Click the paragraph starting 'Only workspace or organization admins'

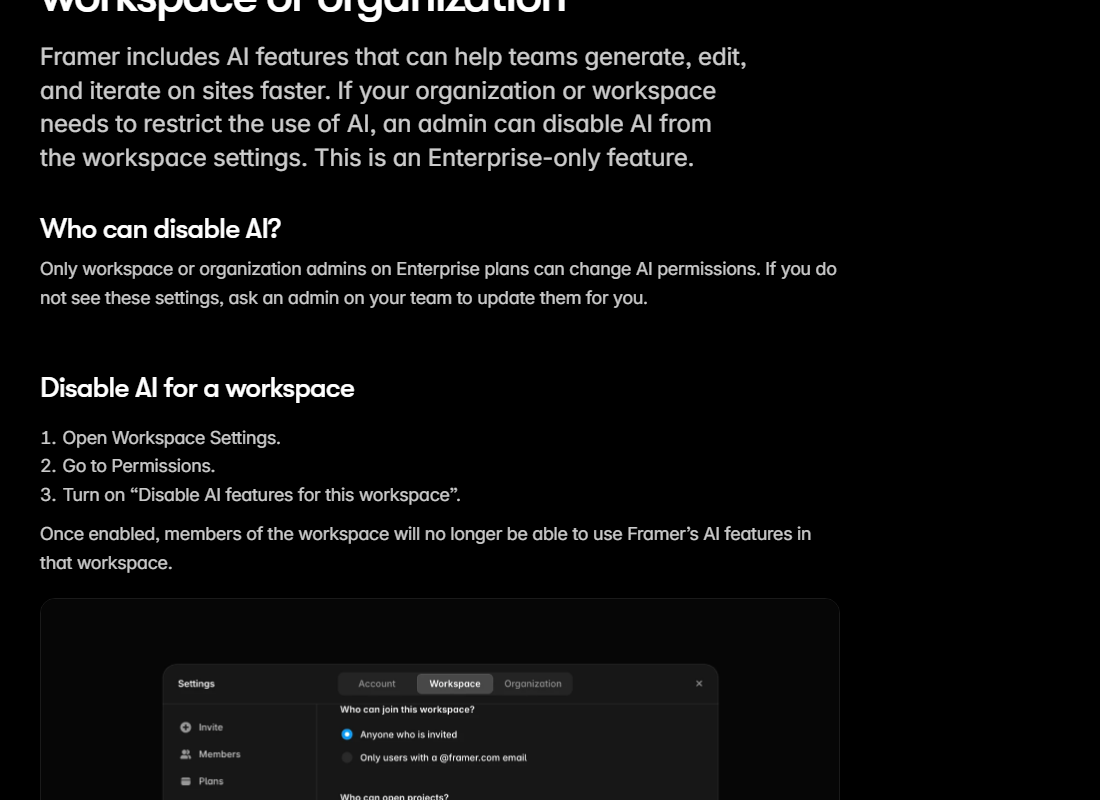tap(438, 284)
